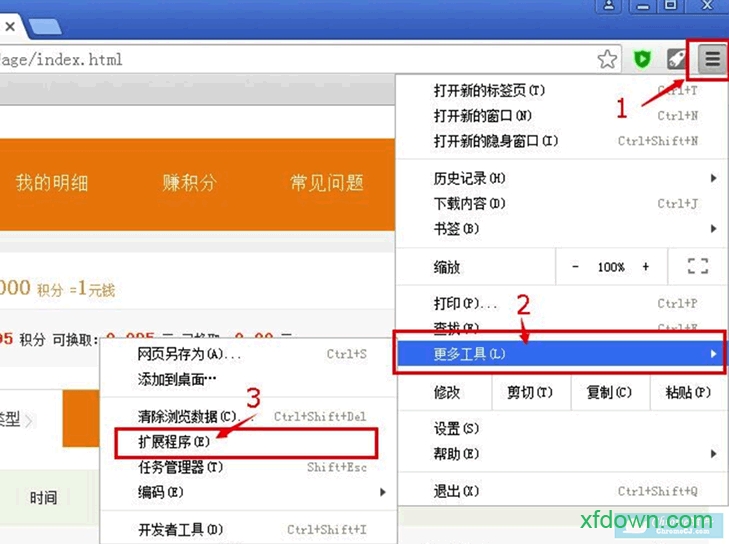Choose 打印 from the menu
Viewport: 729px width, 544px height.
coord(562,304)
